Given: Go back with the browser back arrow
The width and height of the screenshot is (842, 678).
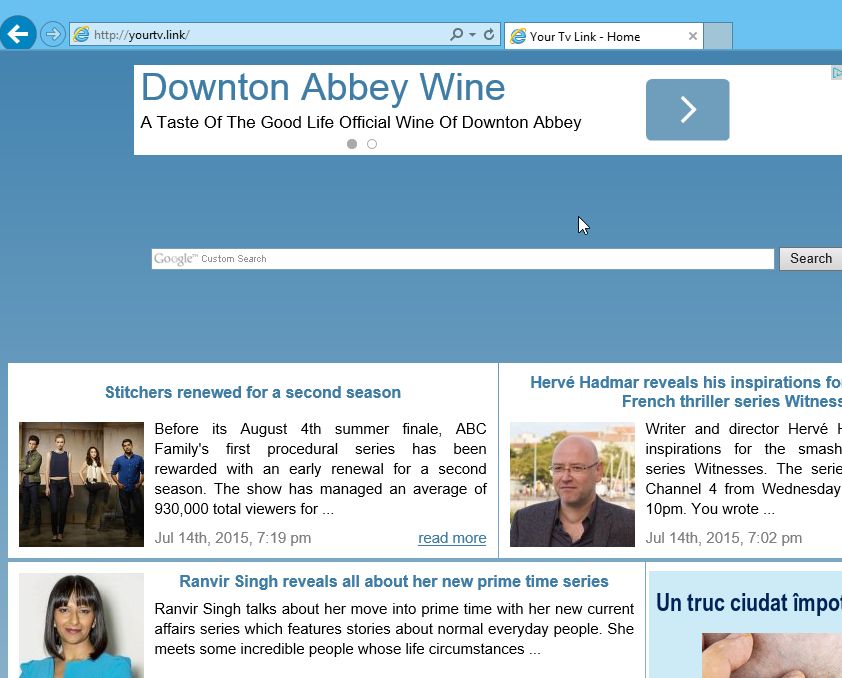Looking at the screenshot, I should coord(18,34).
